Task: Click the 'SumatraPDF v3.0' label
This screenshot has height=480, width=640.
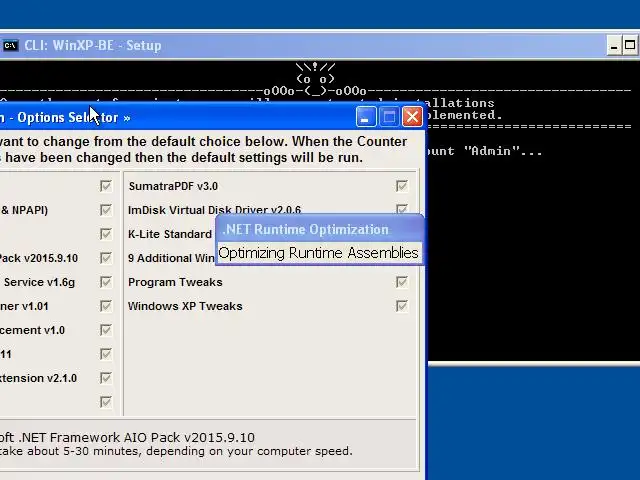Action: click(173, 186)
